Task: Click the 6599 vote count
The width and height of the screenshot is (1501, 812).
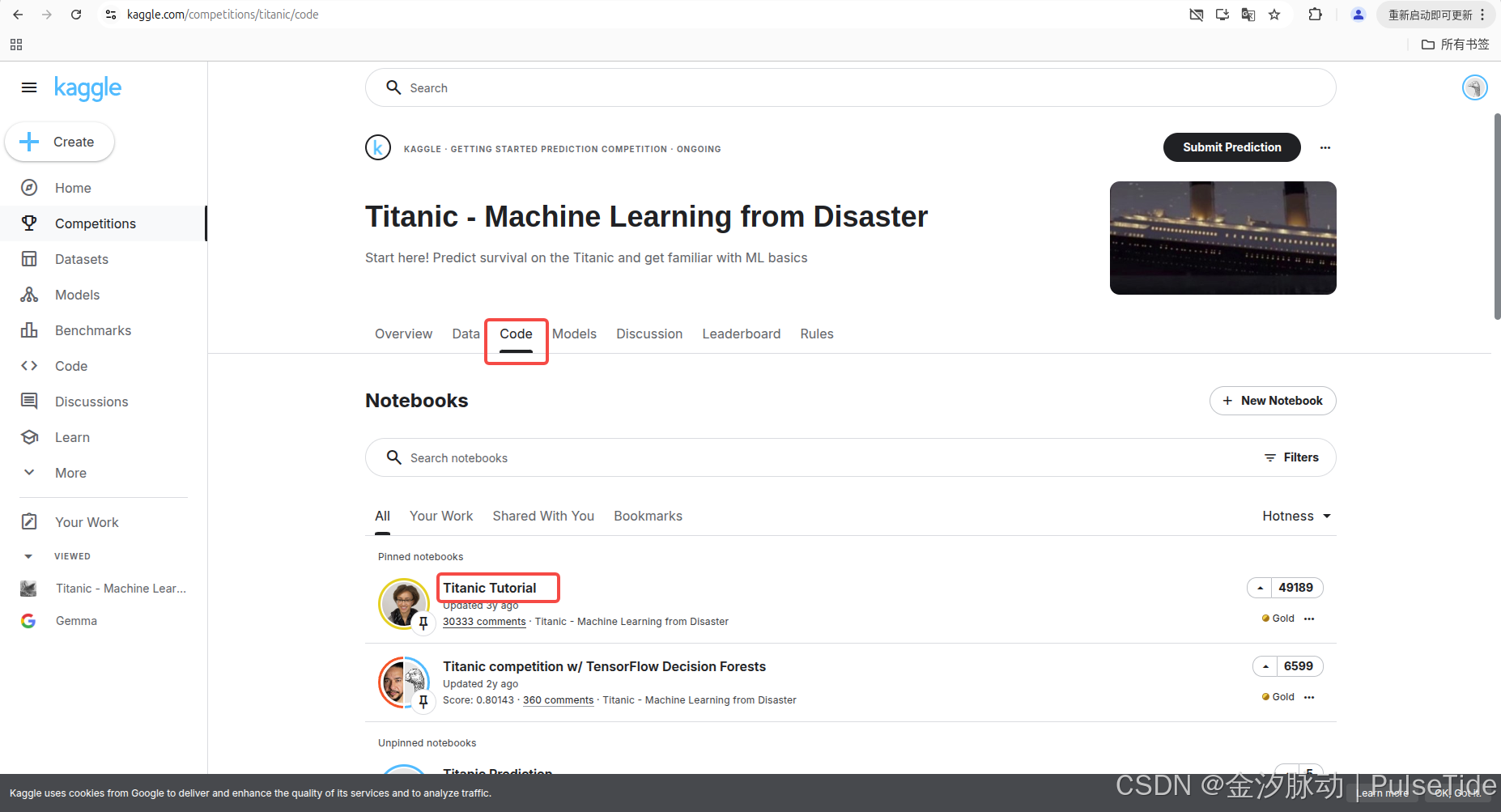Action: click(1298, 666)
